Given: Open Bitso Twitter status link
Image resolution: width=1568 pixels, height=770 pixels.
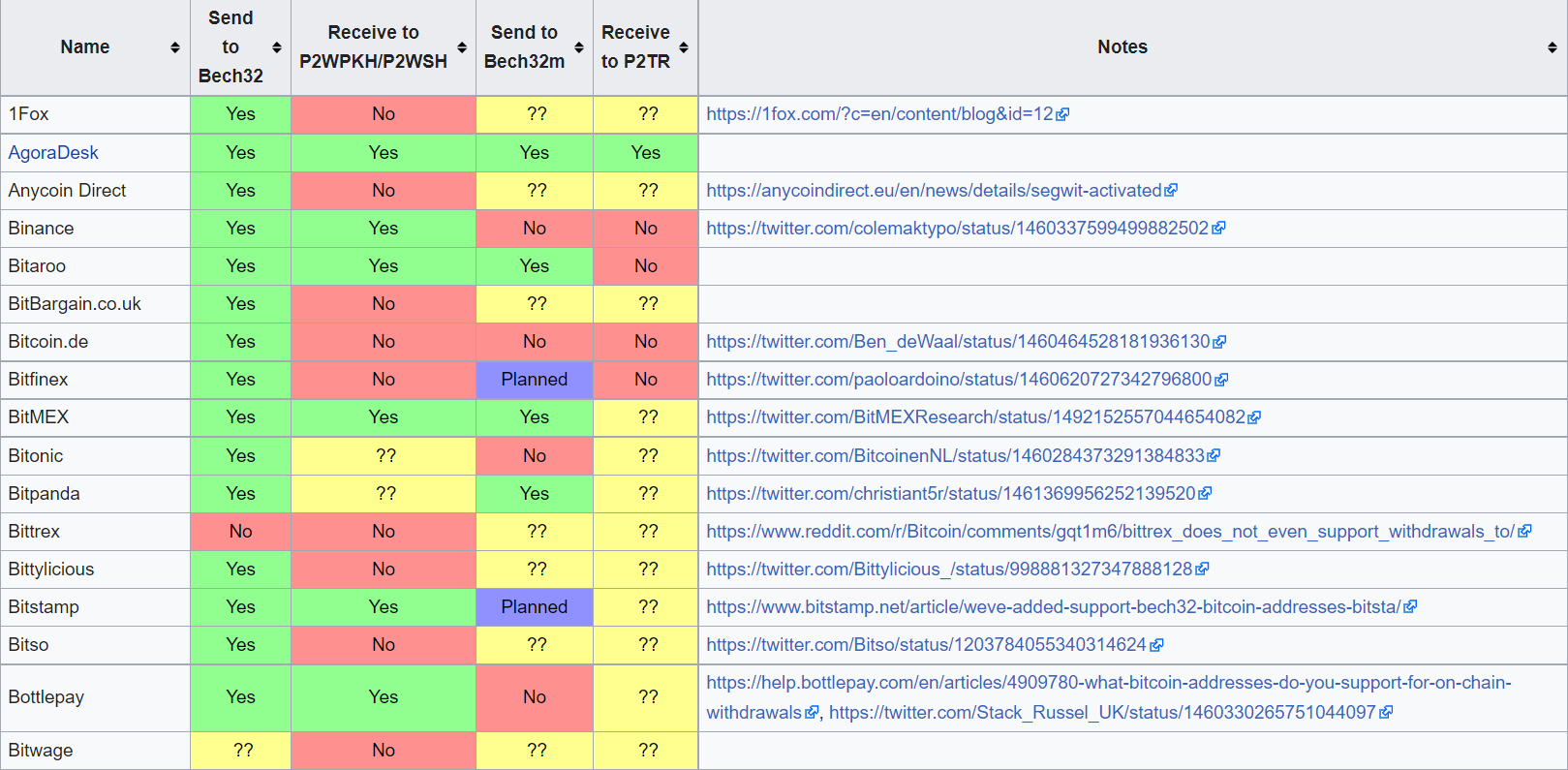Looking at the screenshot, I should 927,645.
